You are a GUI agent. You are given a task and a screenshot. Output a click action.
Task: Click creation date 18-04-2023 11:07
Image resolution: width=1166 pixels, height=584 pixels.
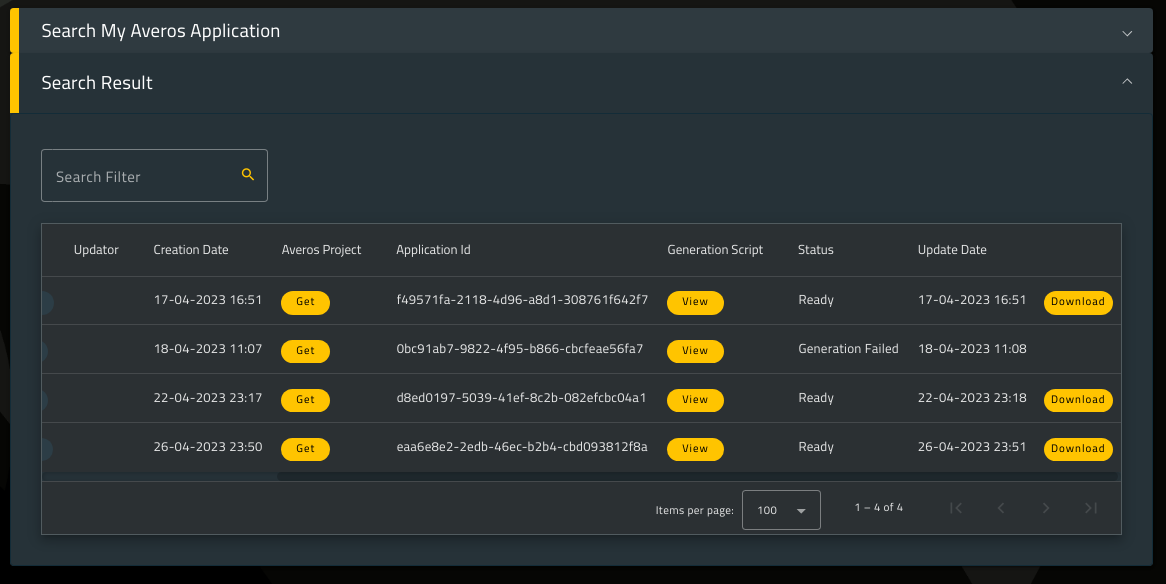click(207, 349)
